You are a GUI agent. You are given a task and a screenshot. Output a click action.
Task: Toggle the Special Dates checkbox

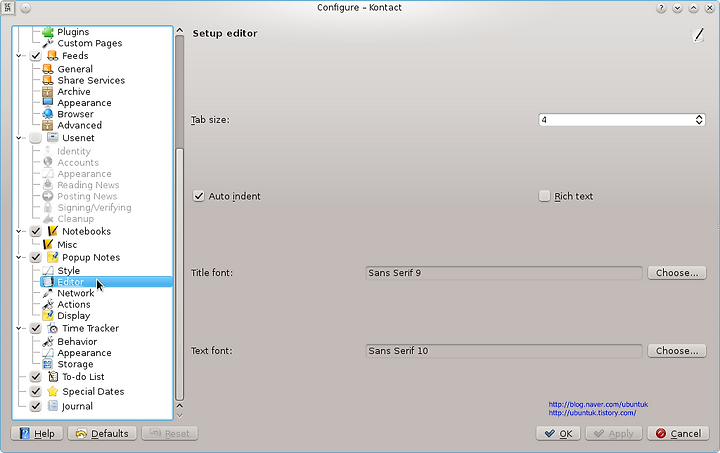tap(35, 391)
